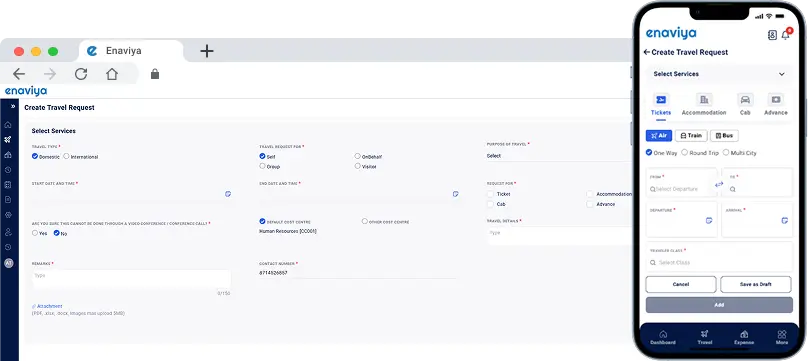Open Start Date and Time calendar picker
The height and width of the screenshot is (361, 808).
[x=228, y=194]
